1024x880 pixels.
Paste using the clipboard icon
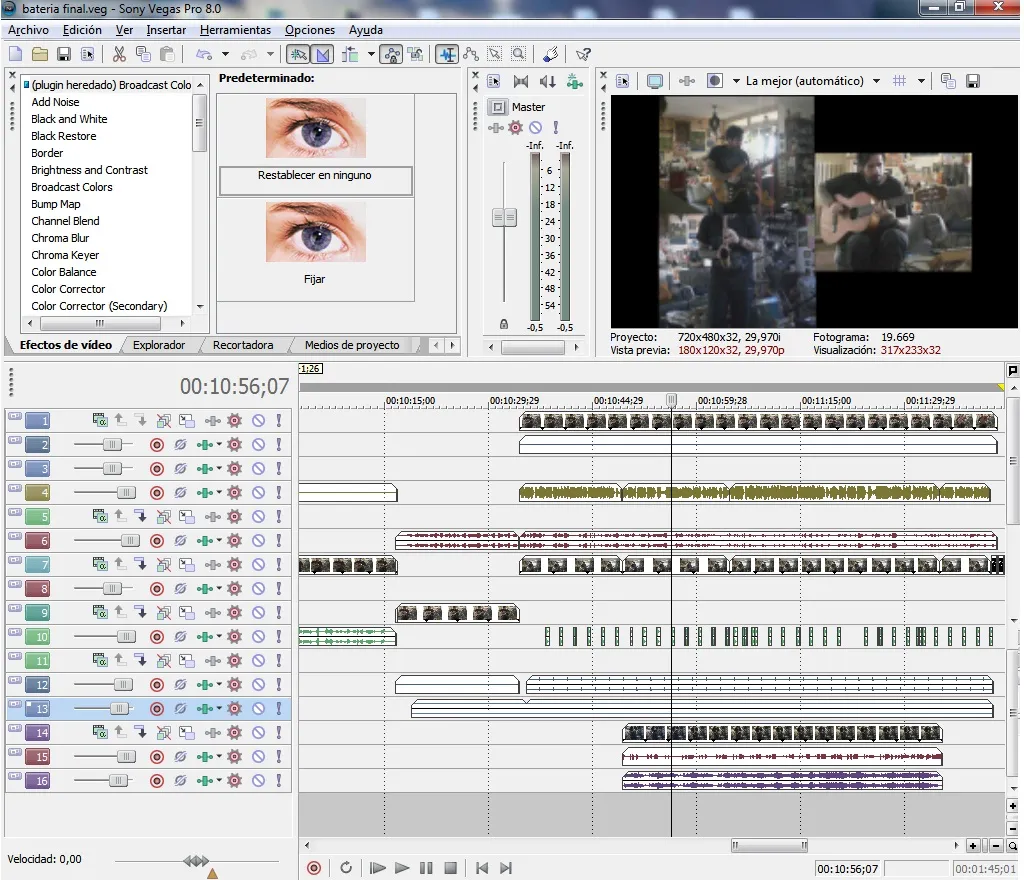tap(167, 54)
